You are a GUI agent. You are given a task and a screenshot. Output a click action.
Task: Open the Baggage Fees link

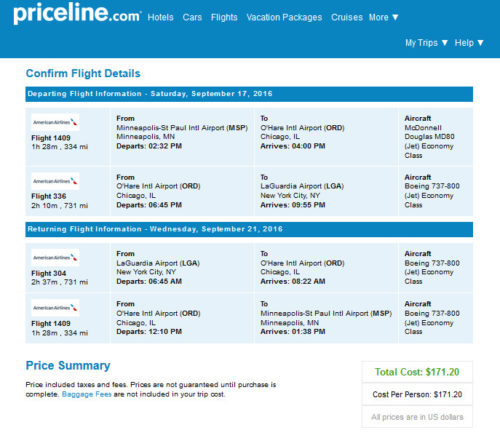click(x=87, y=394)
